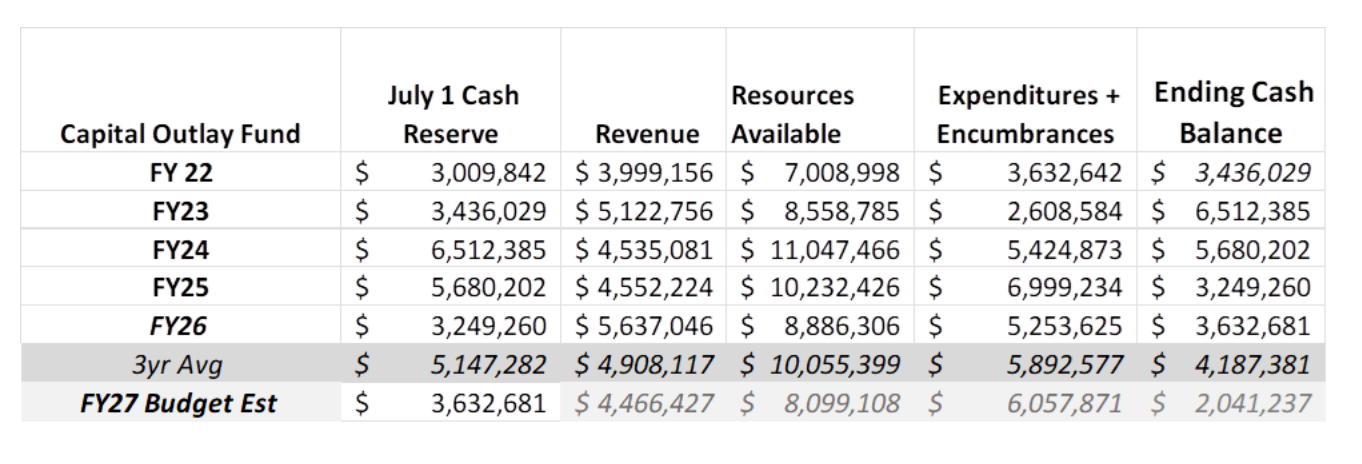
Task: Click FY 22 resources available 7,008,998
Action: (x=842, y=173)
